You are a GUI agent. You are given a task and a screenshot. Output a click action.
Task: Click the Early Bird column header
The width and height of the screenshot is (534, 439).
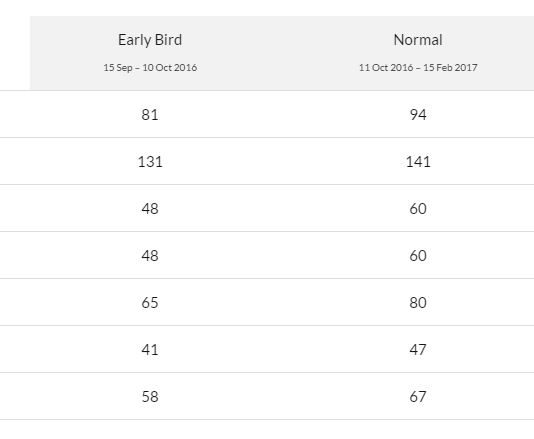pos(150,40)
